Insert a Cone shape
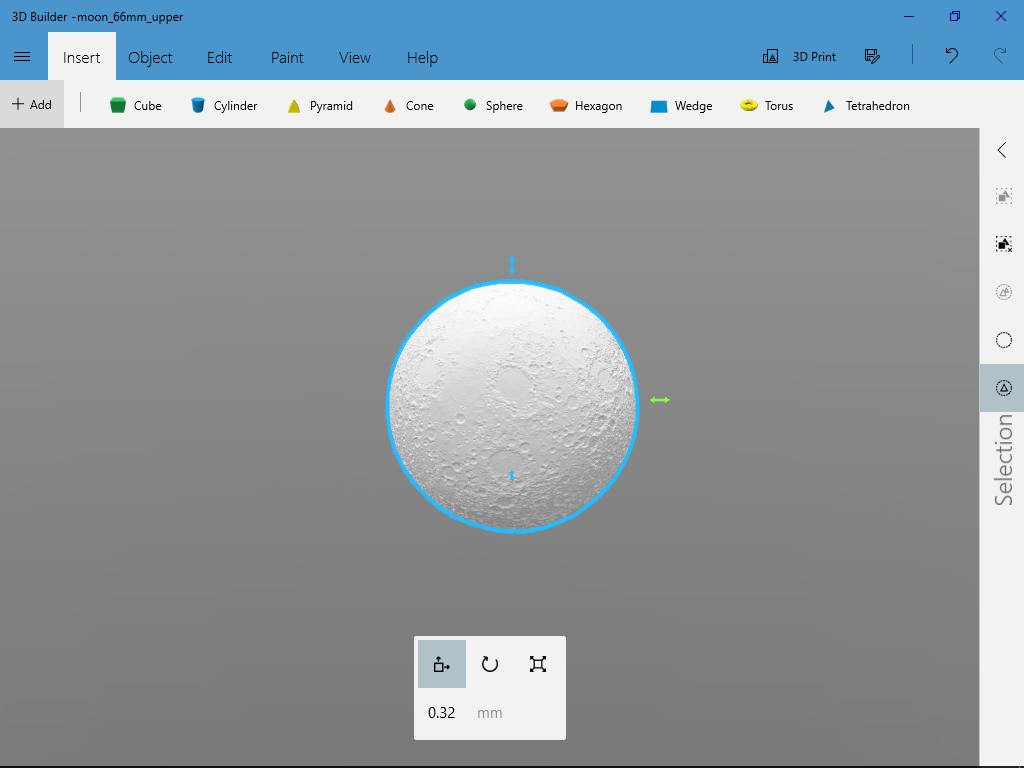Viewport: 1024px width, 768px height. pyautogui.click(x=408, y=105)
